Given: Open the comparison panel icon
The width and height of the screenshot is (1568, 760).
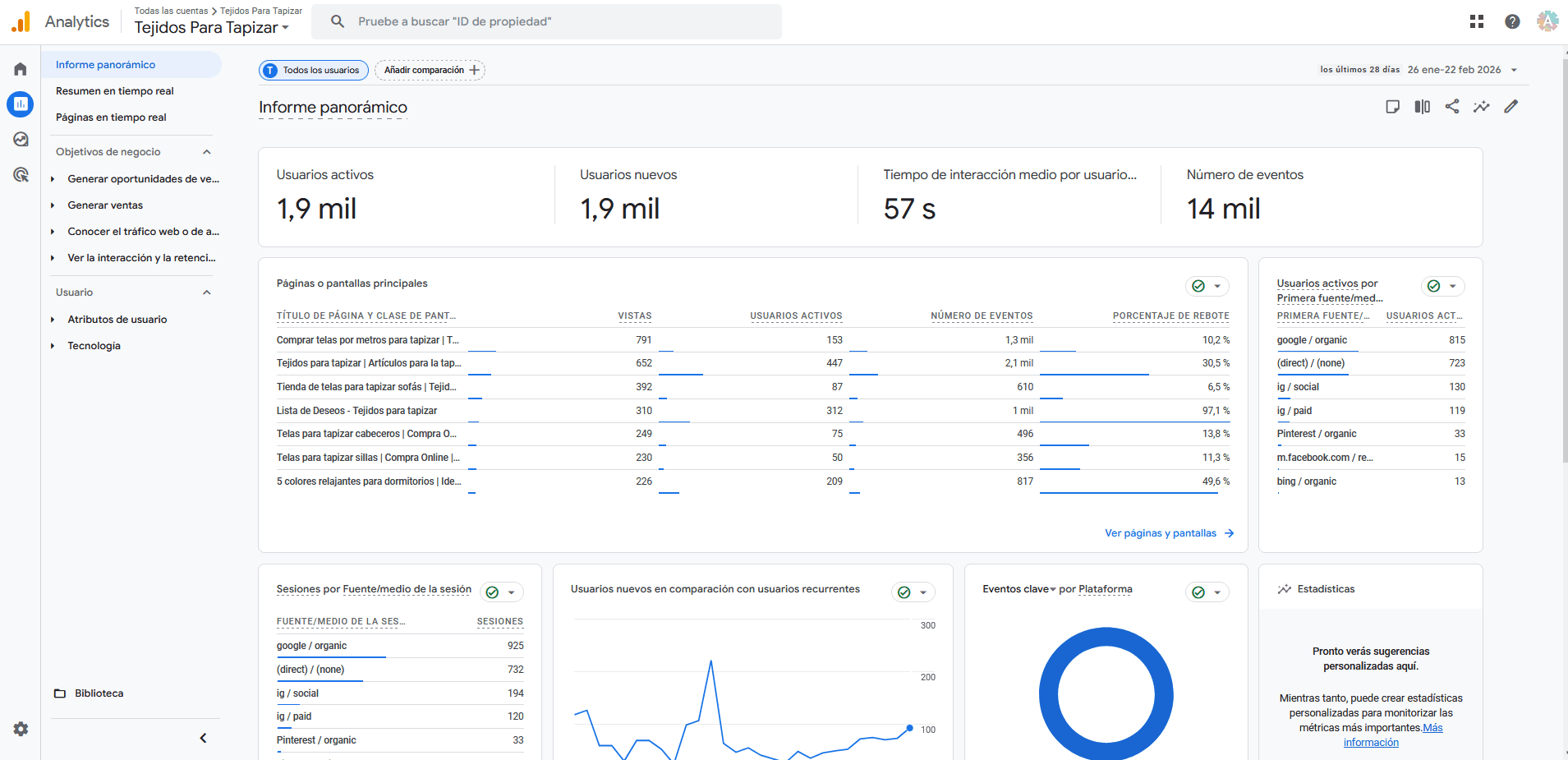Looking at the screenshot, I should (1422, 106).
